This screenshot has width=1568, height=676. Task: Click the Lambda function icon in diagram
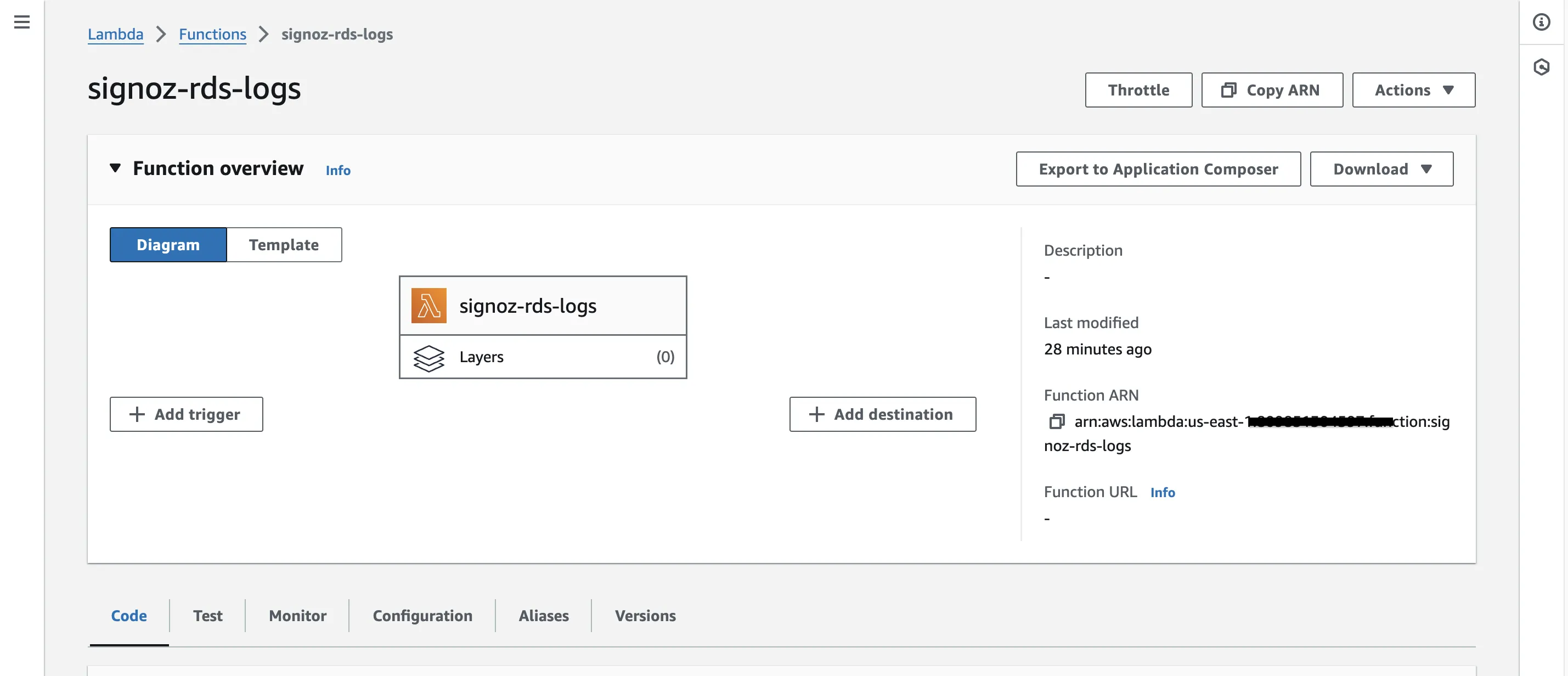point(428,306)
